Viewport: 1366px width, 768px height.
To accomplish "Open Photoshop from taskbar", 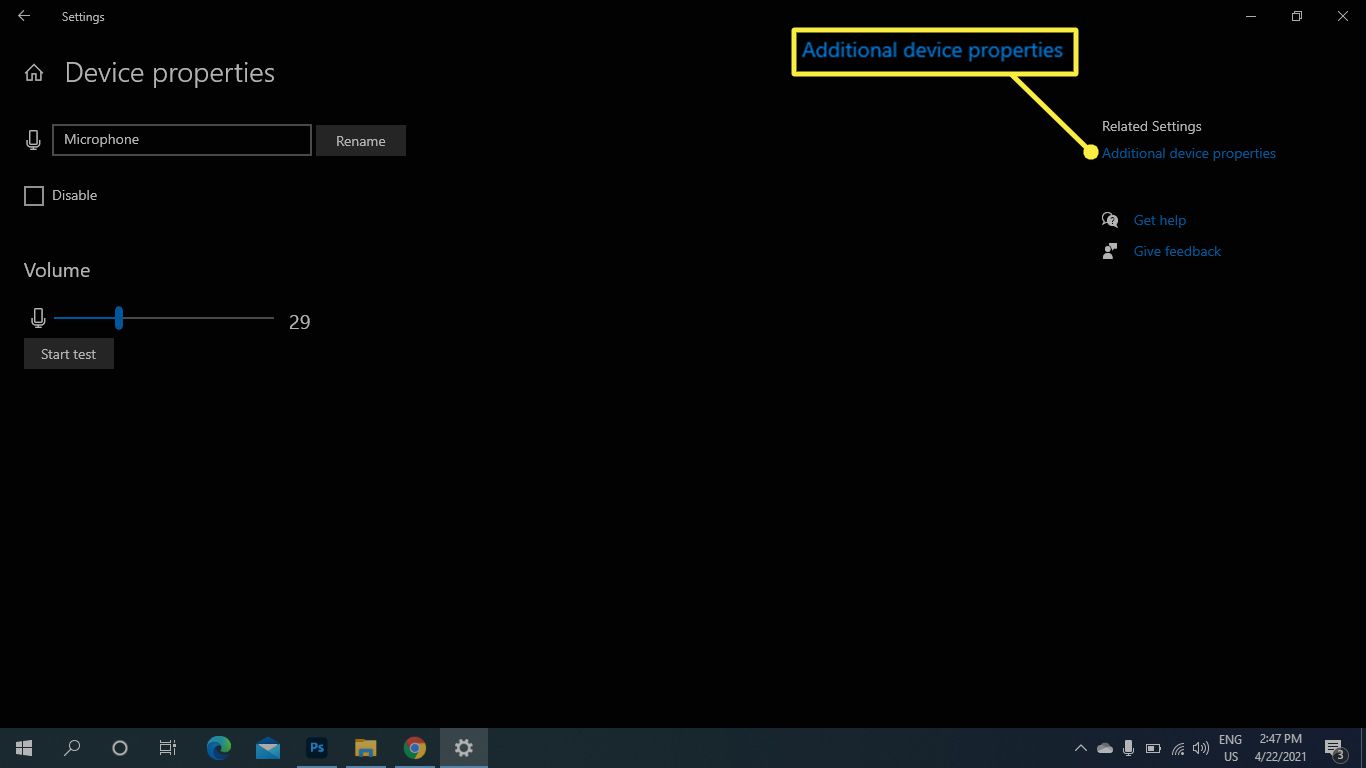I will [x=317, y=748].
